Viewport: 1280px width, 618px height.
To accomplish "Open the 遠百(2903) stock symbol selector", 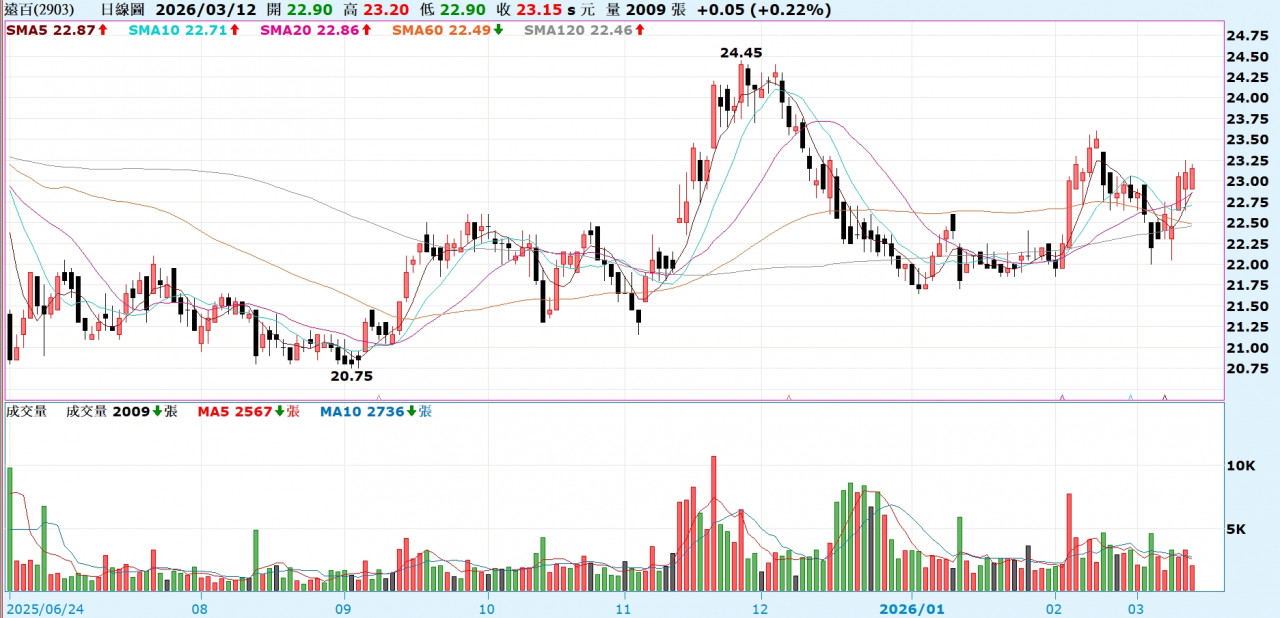I will coord(39,10).
